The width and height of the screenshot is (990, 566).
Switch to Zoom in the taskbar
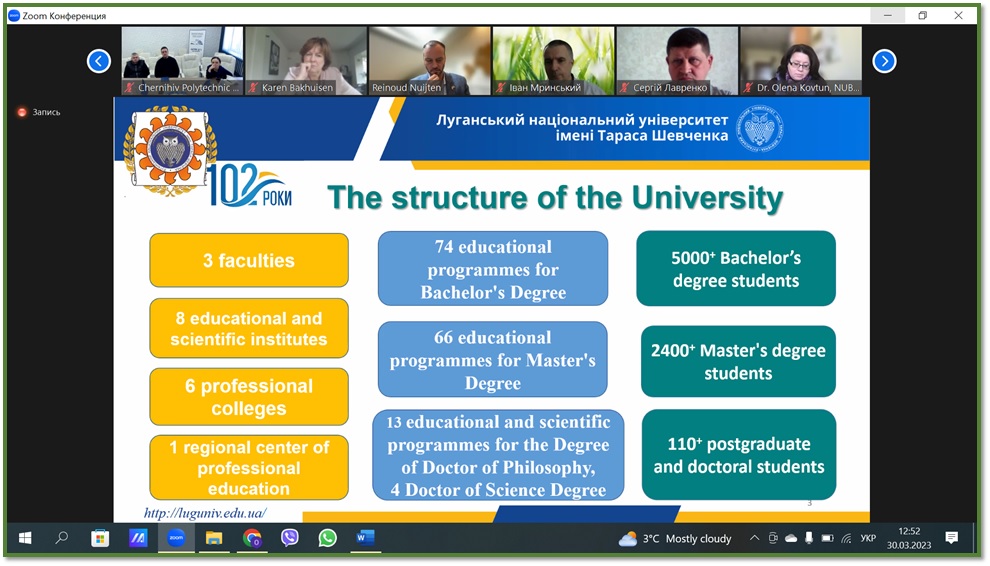point(176,538)
